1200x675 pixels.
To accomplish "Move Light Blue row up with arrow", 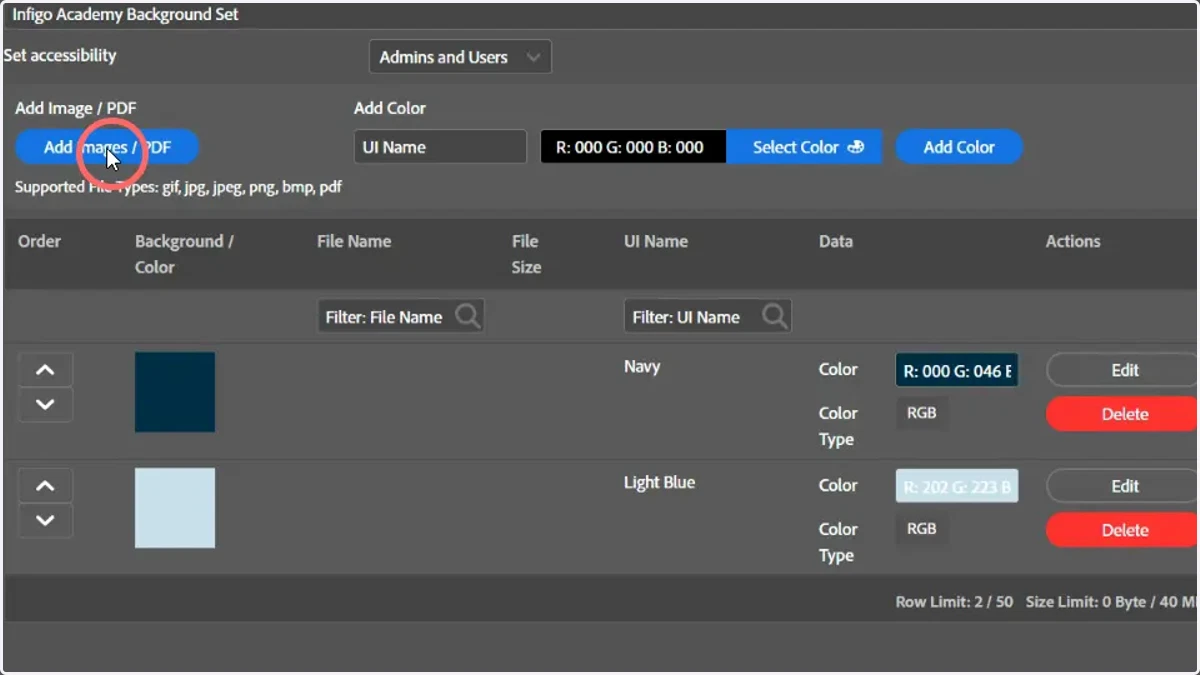I will coord(45,486).
